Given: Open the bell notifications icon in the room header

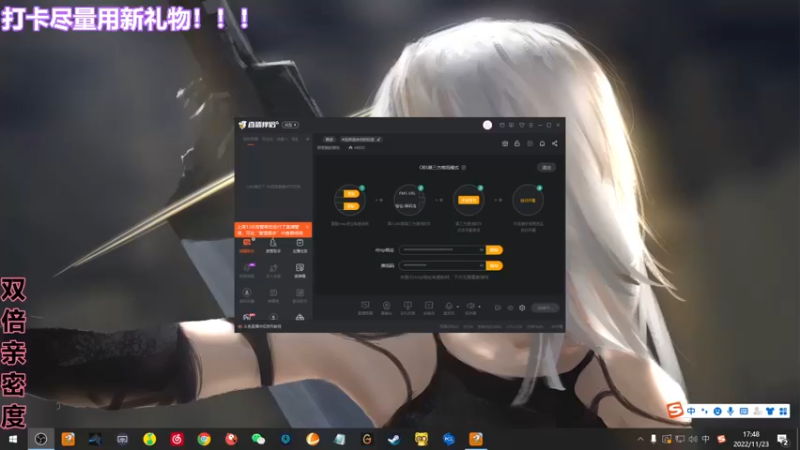Looking at the screenshot, I should [542, 143].
